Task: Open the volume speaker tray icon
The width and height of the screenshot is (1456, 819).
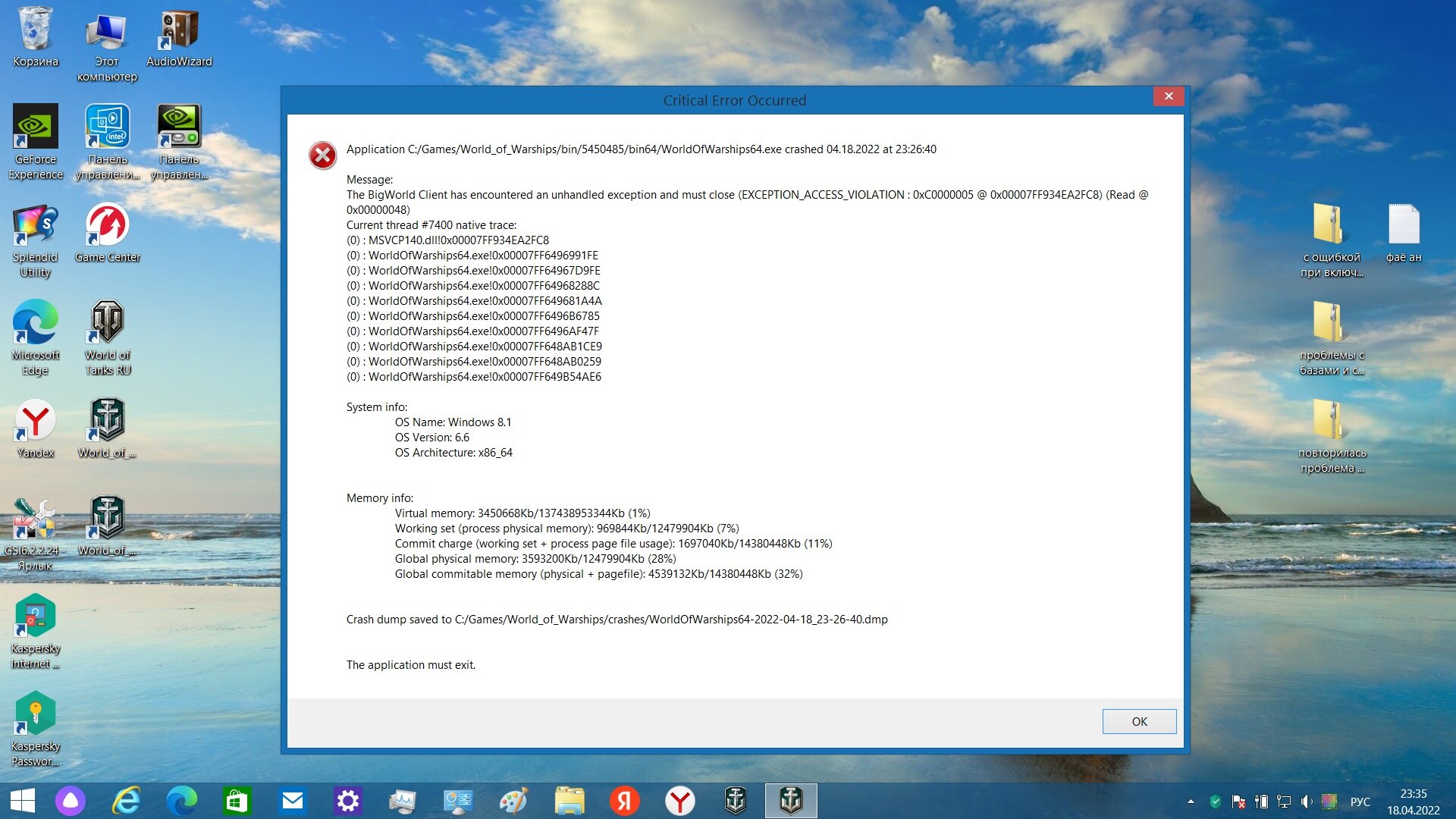Action: tap(1307, 802)
